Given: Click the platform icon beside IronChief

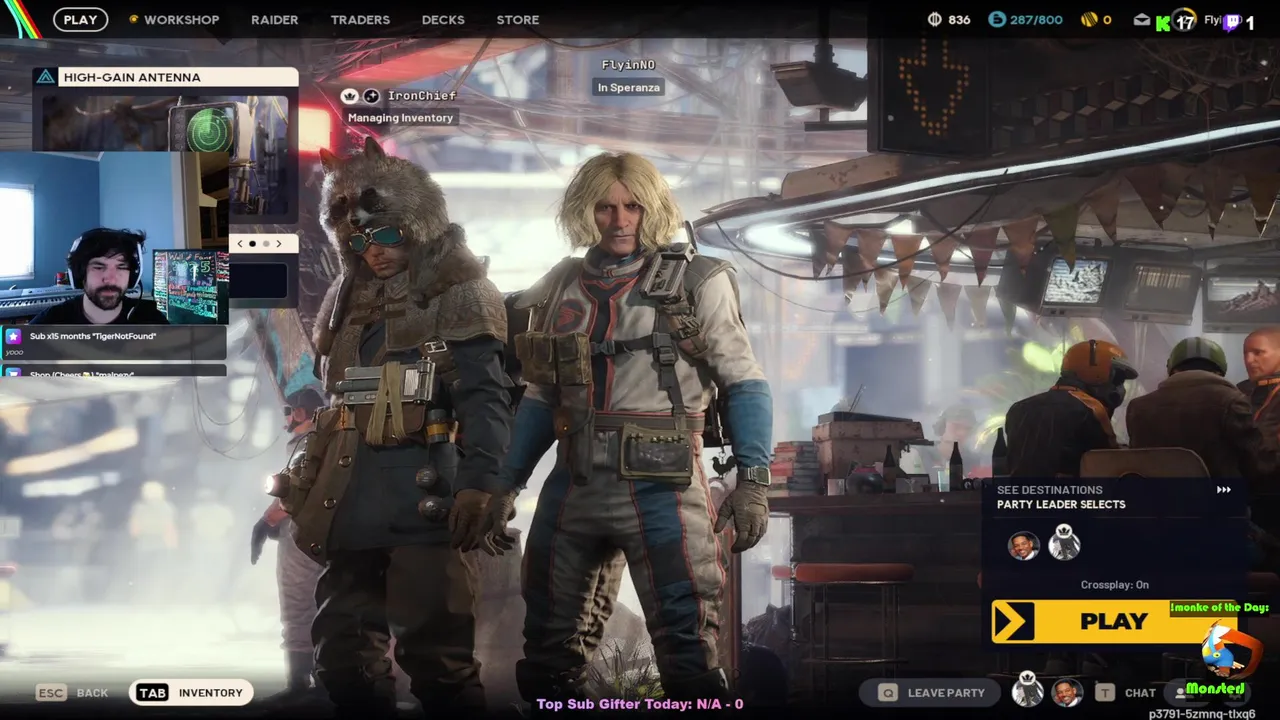Looking at the screenshot, I should 371,96.
